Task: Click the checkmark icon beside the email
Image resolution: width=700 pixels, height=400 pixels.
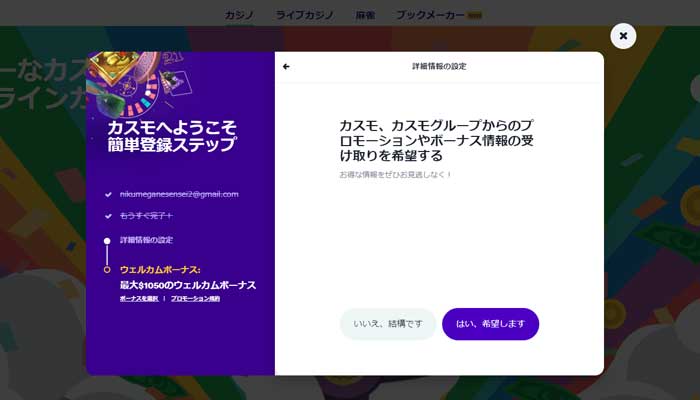Action: pos(108,195)
